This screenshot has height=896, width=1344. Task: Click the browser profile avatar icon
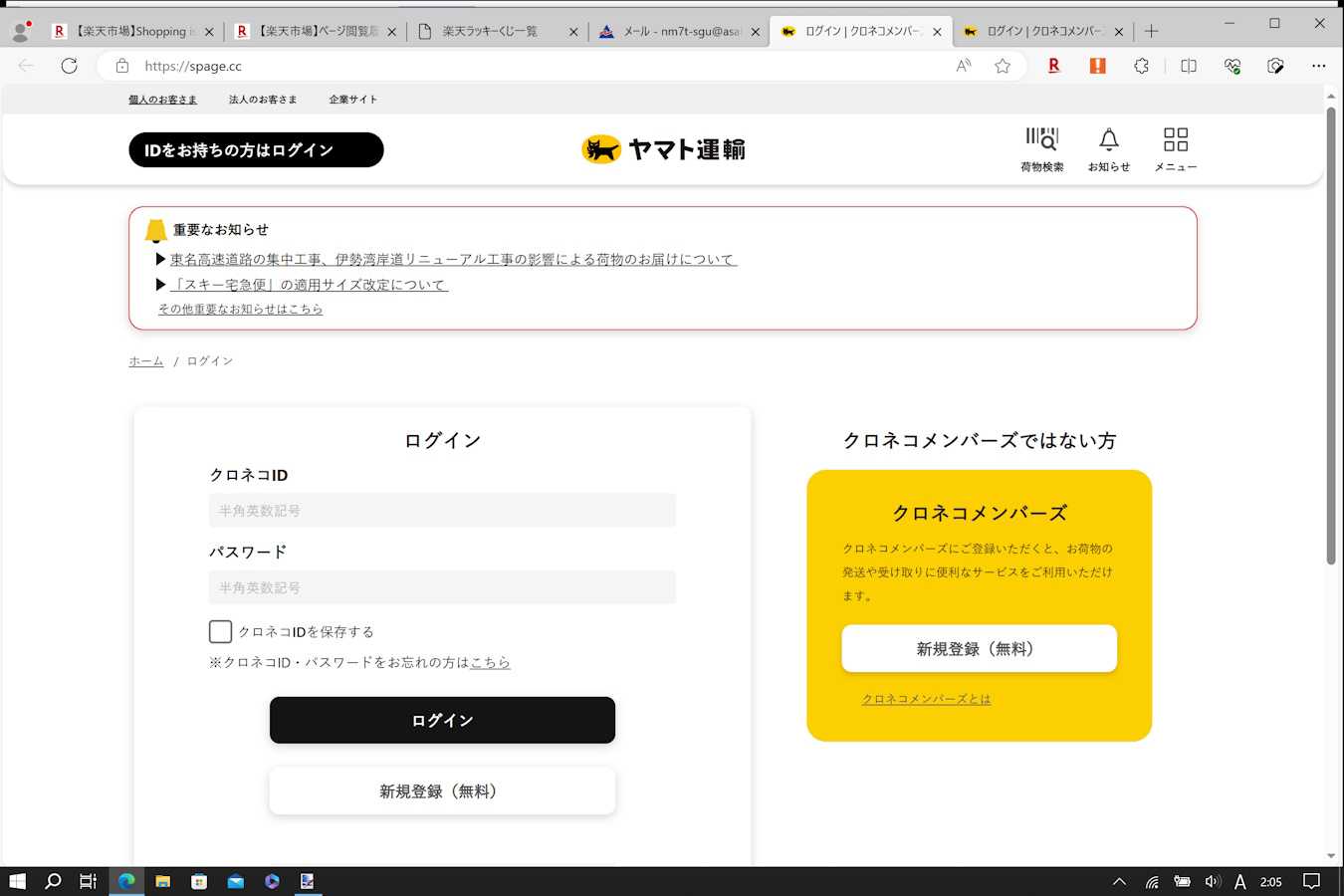(20, 31)
